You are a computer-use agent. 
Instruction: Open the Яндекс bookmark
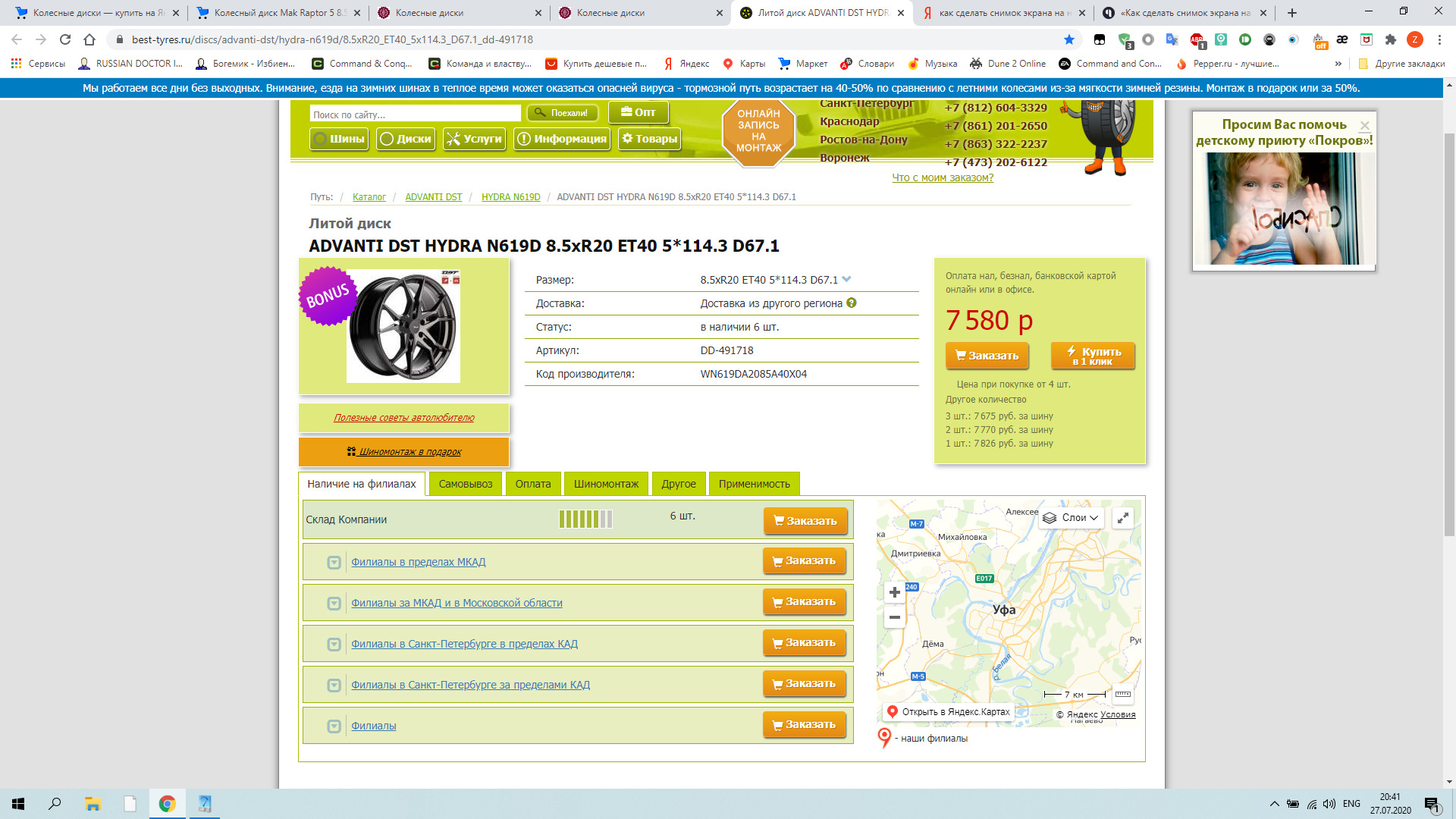686,64
